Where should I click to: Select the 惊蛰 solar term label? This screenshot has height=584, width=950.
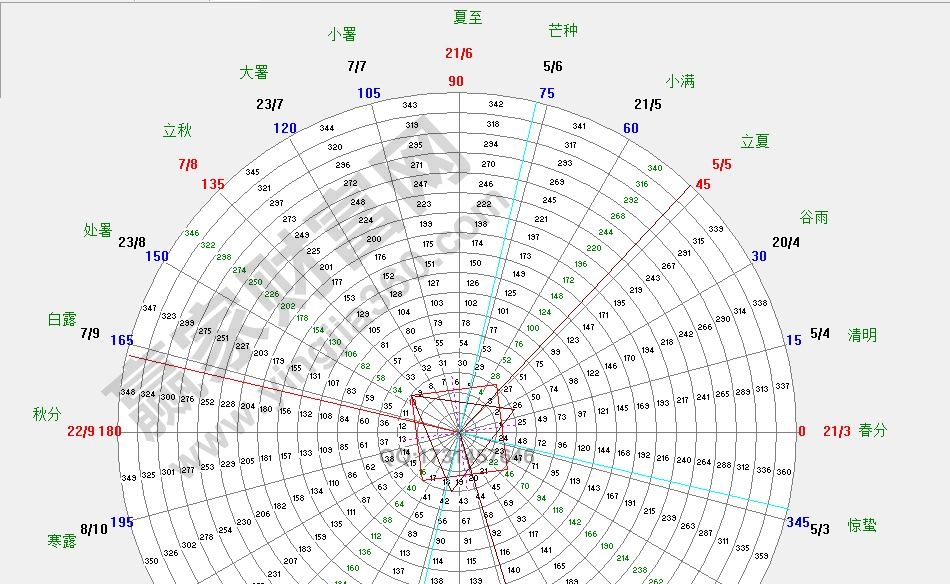[861, 525]
